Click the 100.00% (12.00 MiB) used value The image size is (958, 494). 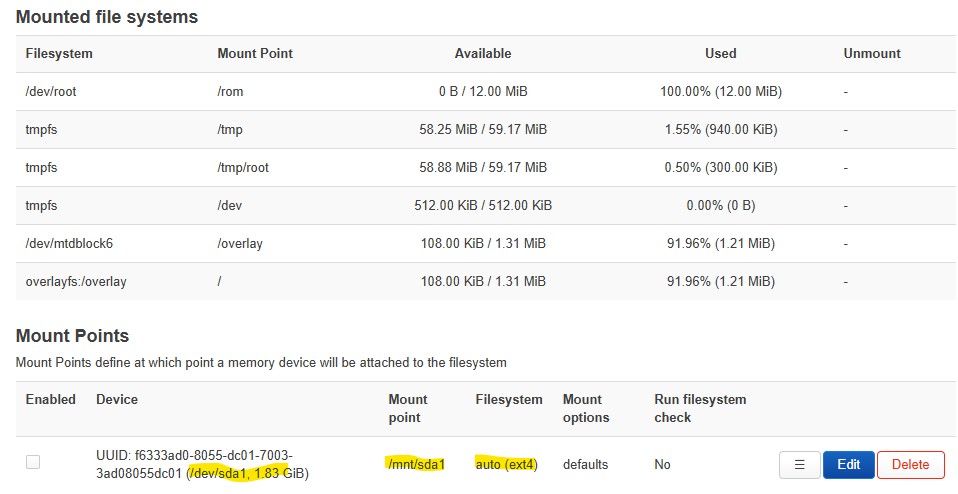720,91
